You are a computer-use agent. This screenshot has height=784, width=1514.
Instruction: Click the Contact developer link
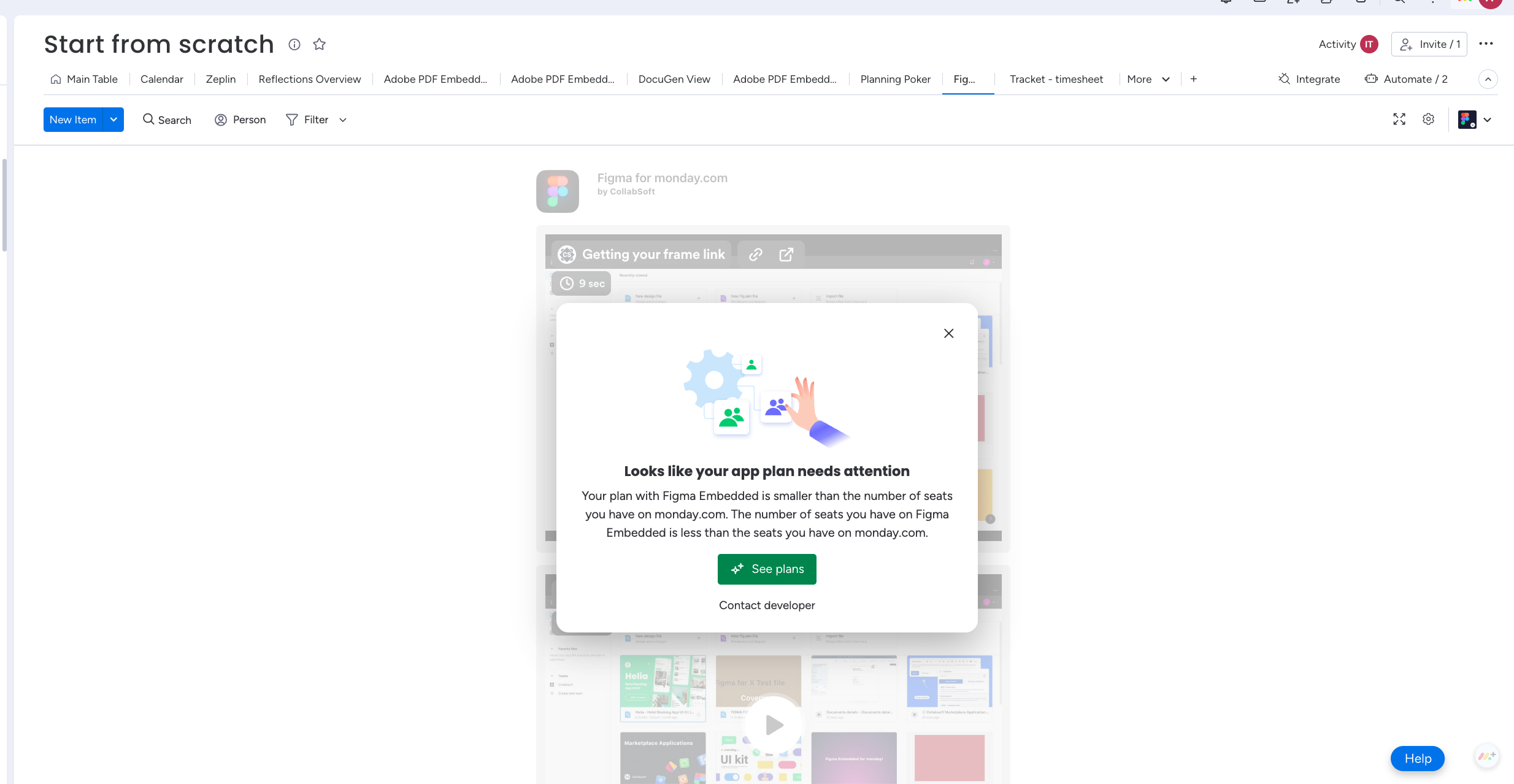click(x=767, y=605)
